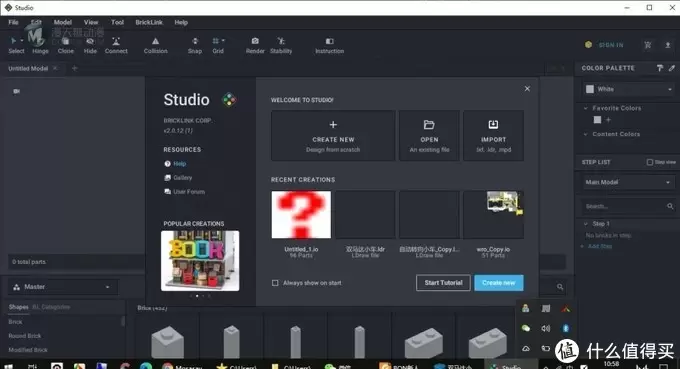Click the Start Tutorial button
This screenshot has width=680, height=369.
443,283
